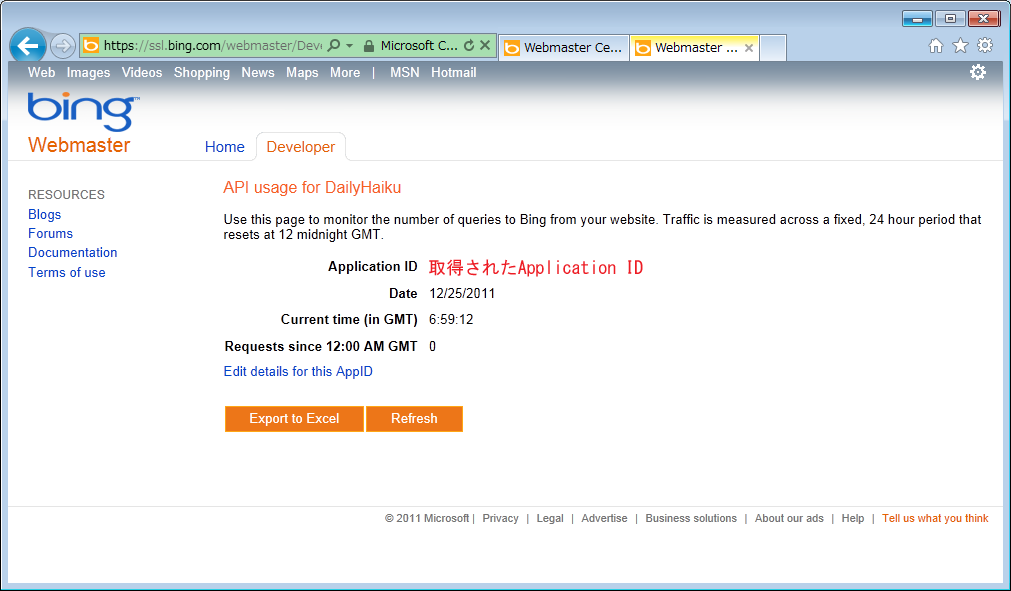Open a new blank browser tab
This screenshot has height=591, width=1011.
click(x=773, y=48)
